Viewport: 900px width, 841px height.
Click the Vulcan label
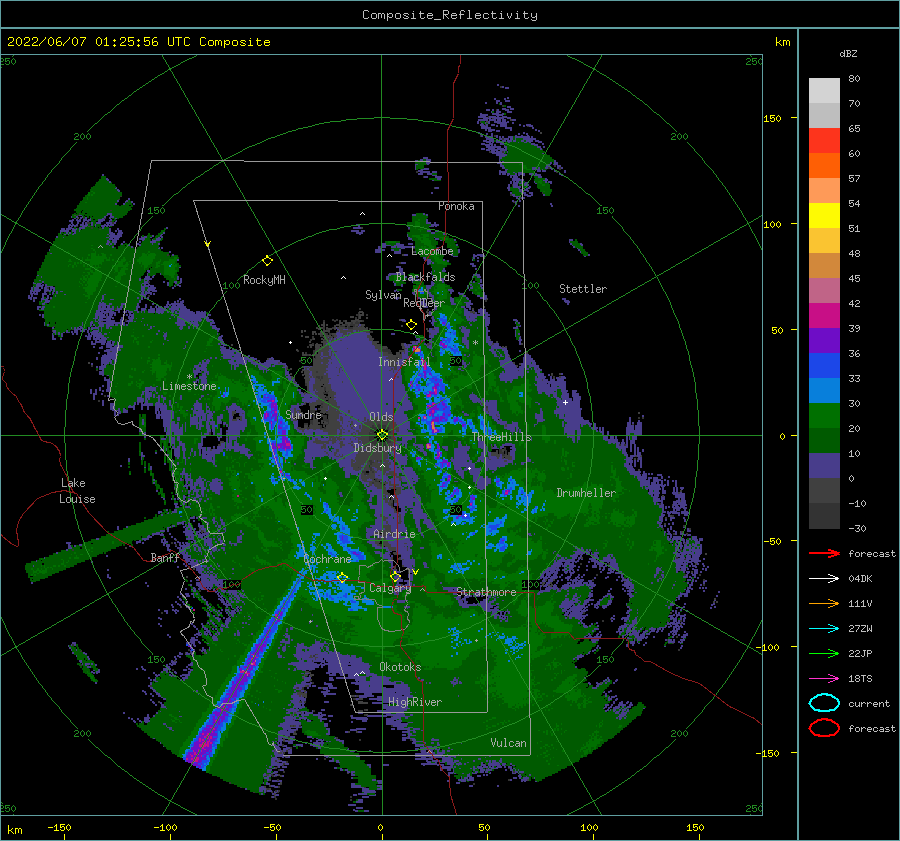[509, 743]
